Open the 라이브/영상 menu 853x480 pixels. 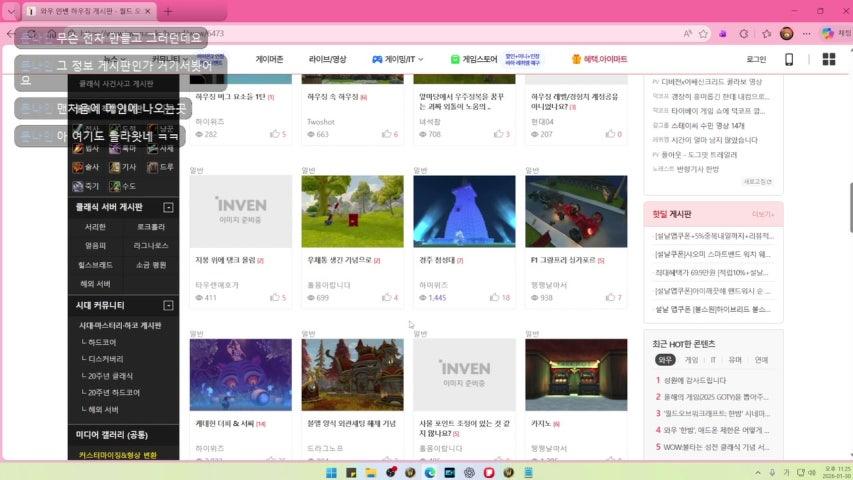tap(327, 59)
